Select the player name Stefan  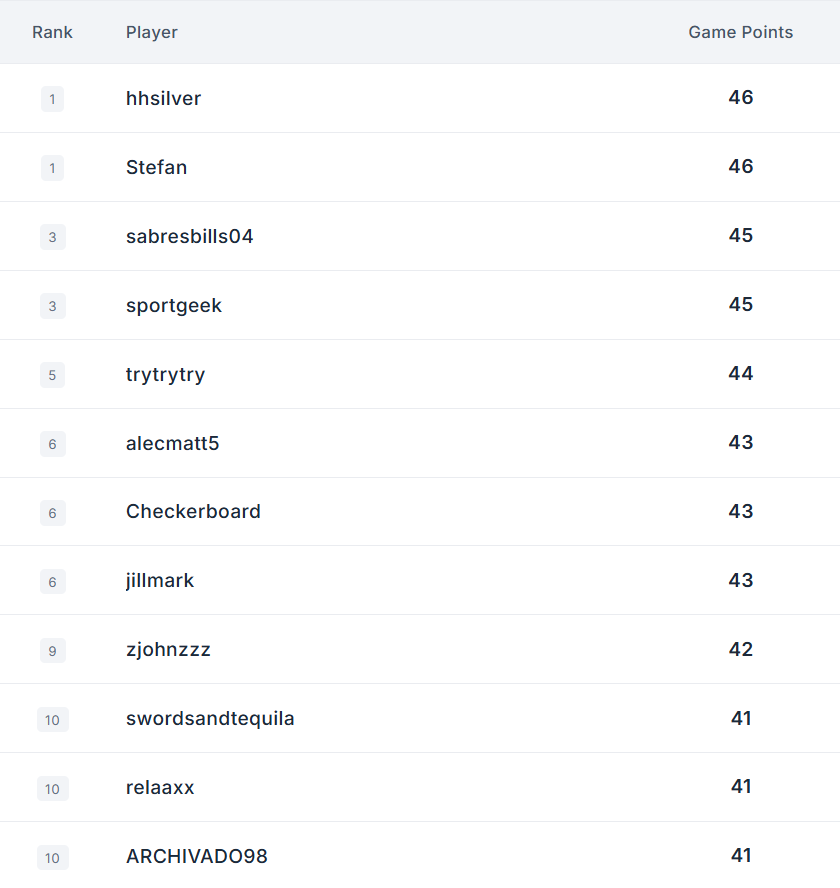156,168
